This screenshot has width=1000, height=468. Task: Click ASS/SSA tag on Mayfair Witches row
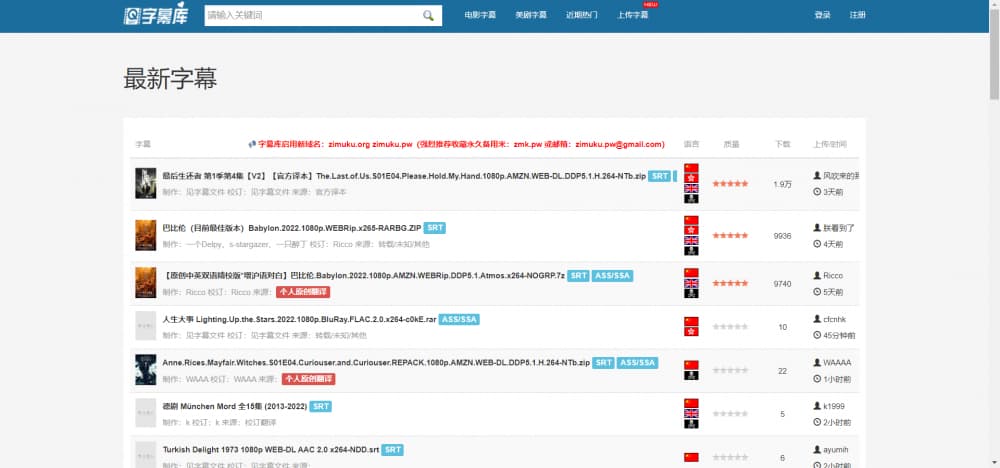638,363
